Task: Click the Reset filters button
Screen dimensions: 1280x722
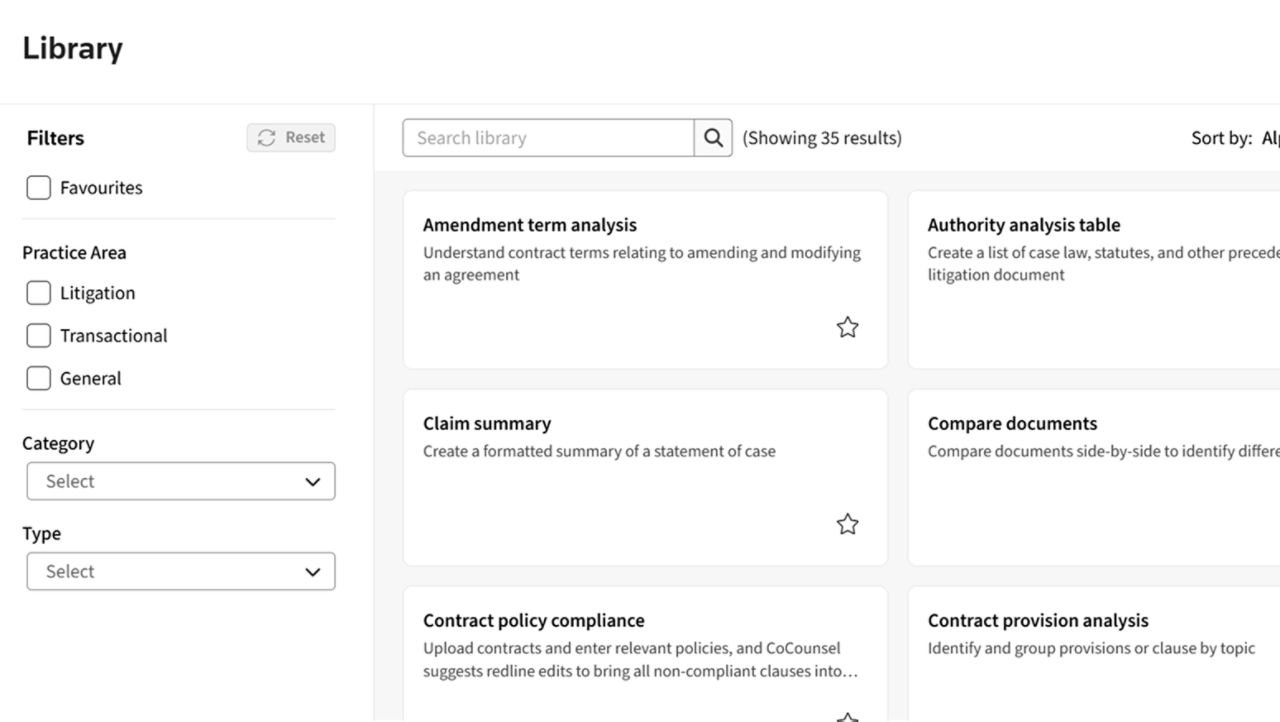Action: point(291,138)
